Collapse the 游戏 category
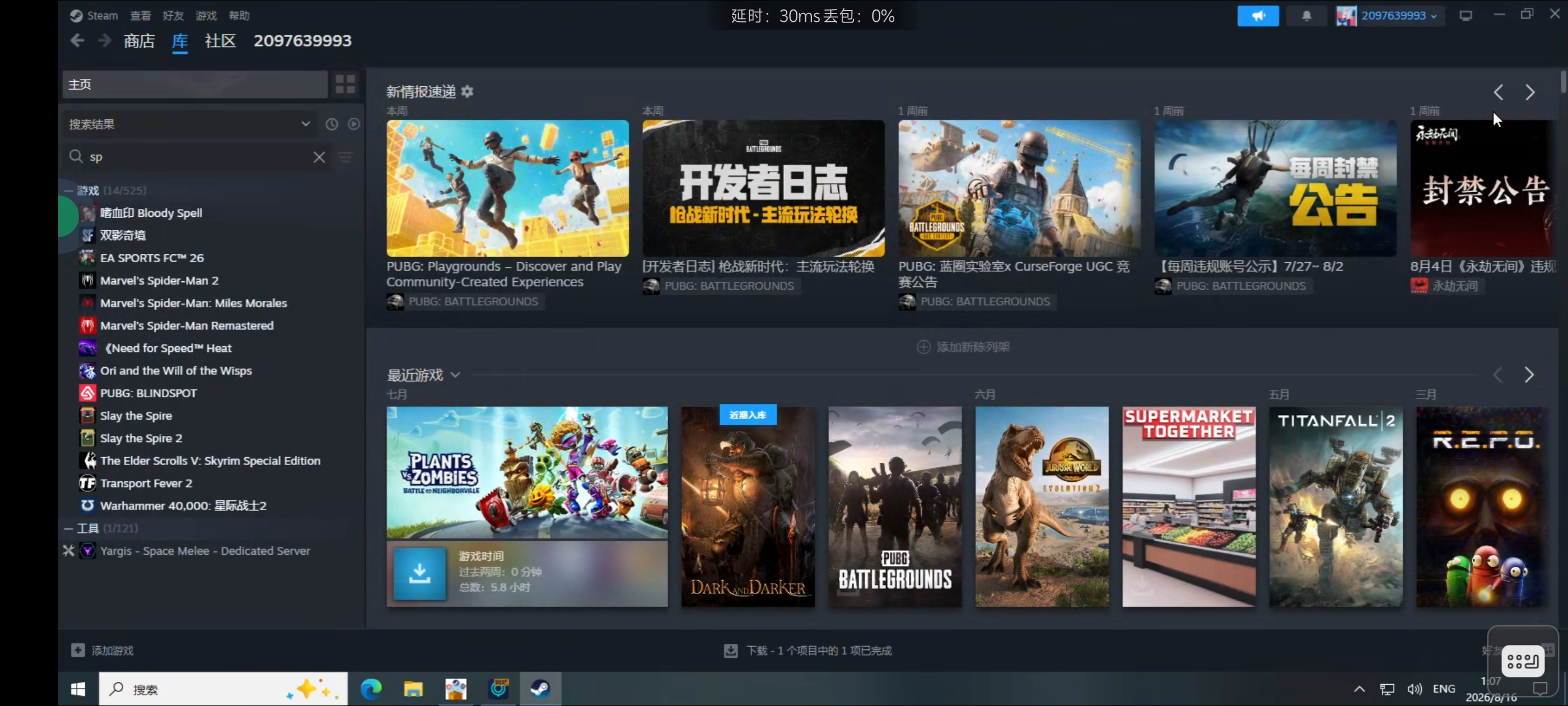 tap(69, 191)
